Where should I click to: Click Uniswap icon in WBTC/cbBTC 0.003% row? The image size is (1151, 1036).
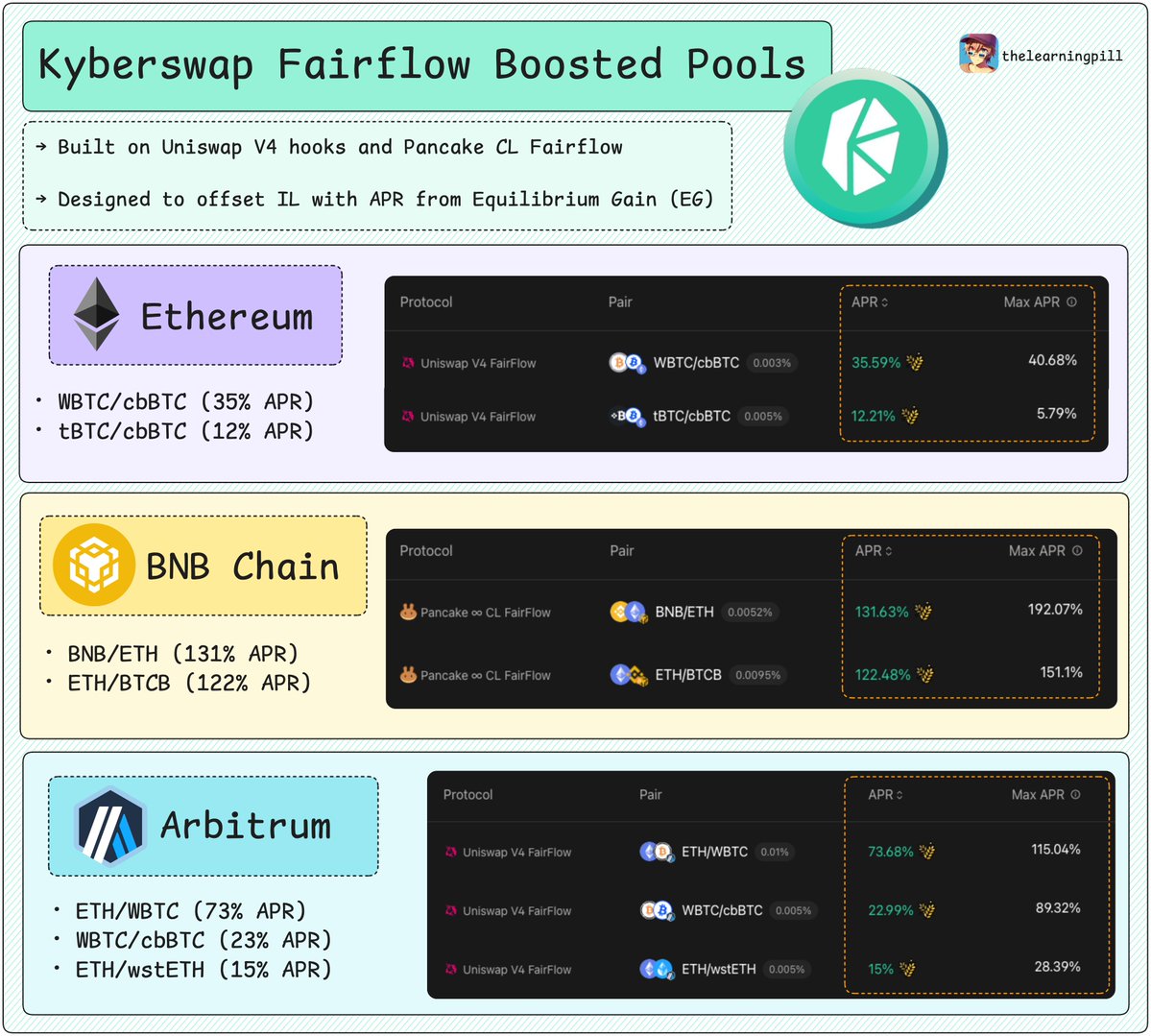[x=408, y=363]
